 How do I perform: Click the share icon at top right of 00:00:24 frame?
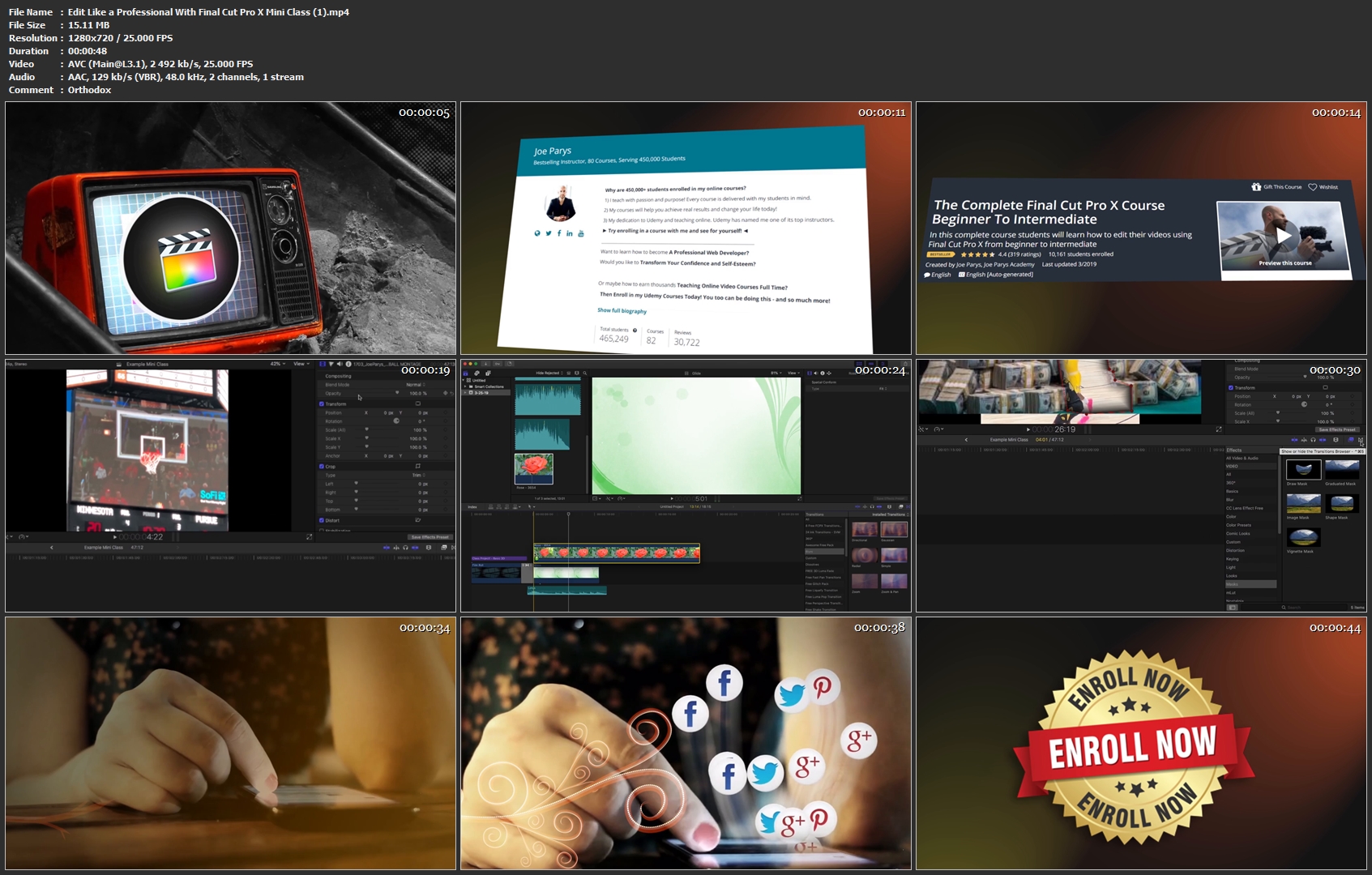coord(905,364)
